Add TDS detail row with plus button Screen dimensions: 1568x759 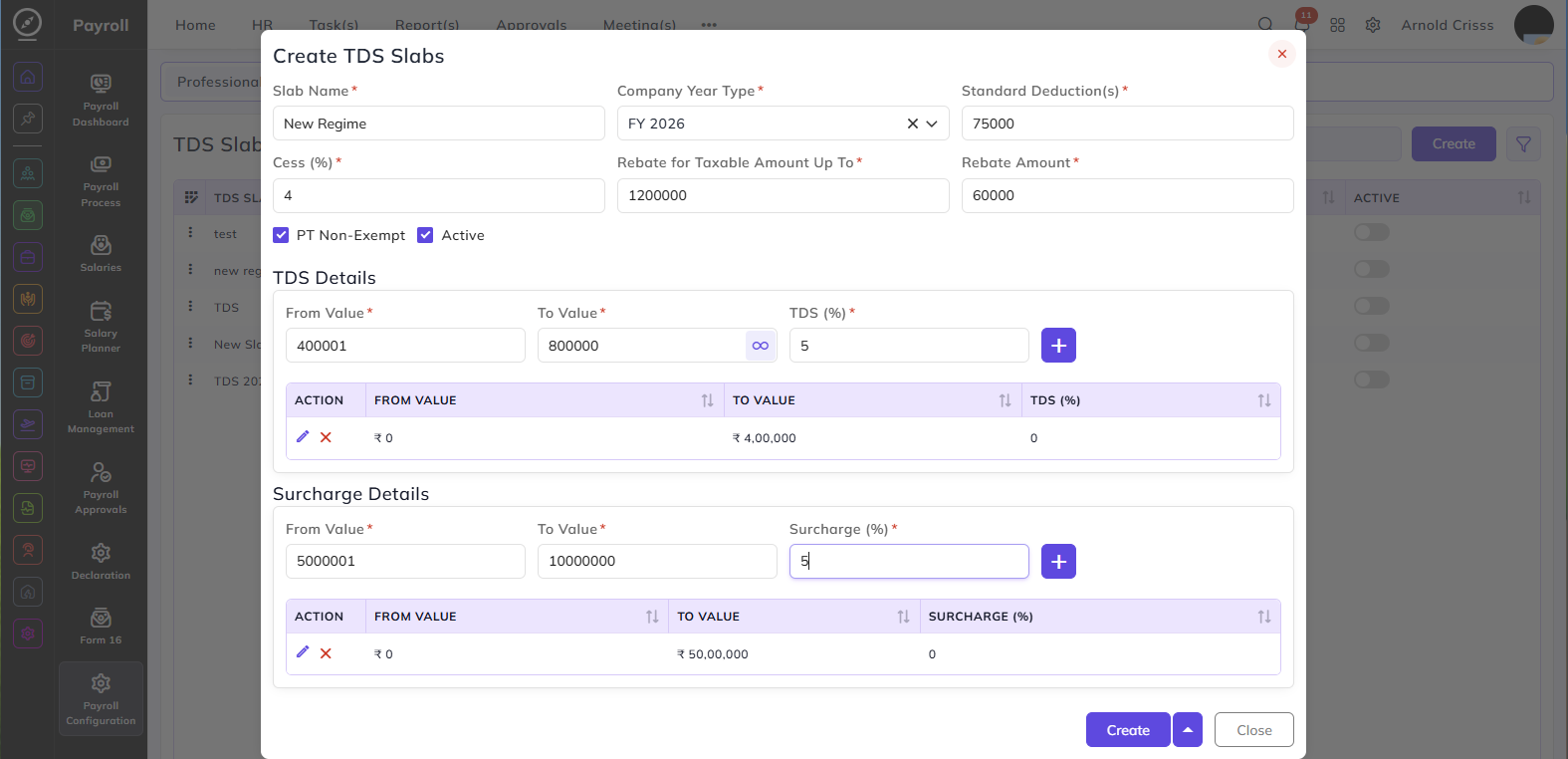click(x=1058, y=346)
